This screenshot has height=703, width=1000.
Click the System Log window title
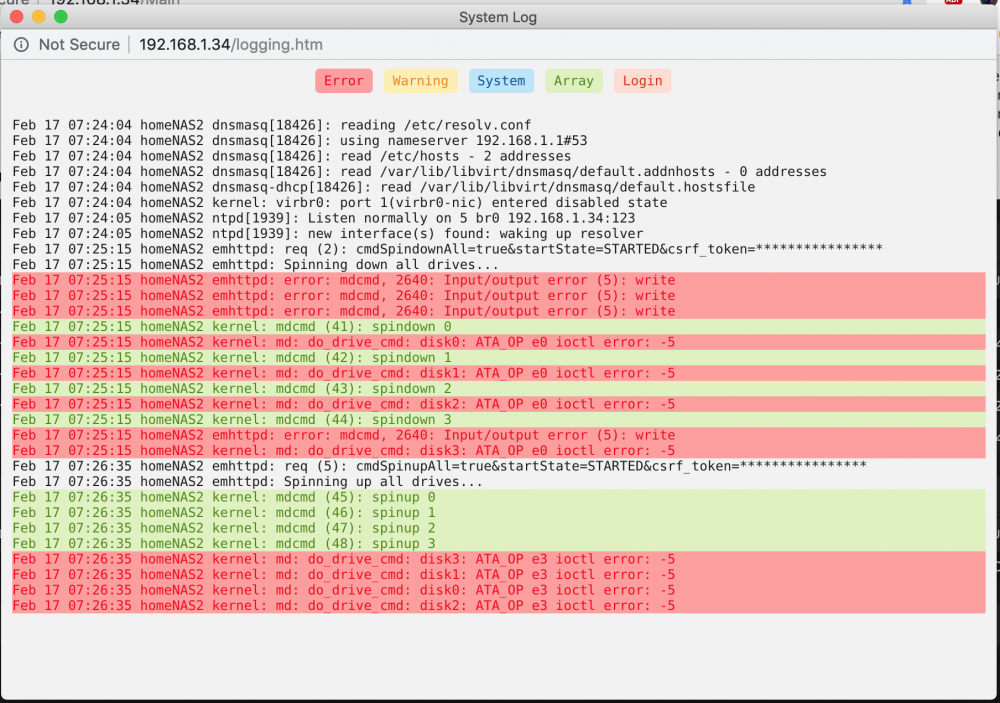coord(498,17)
